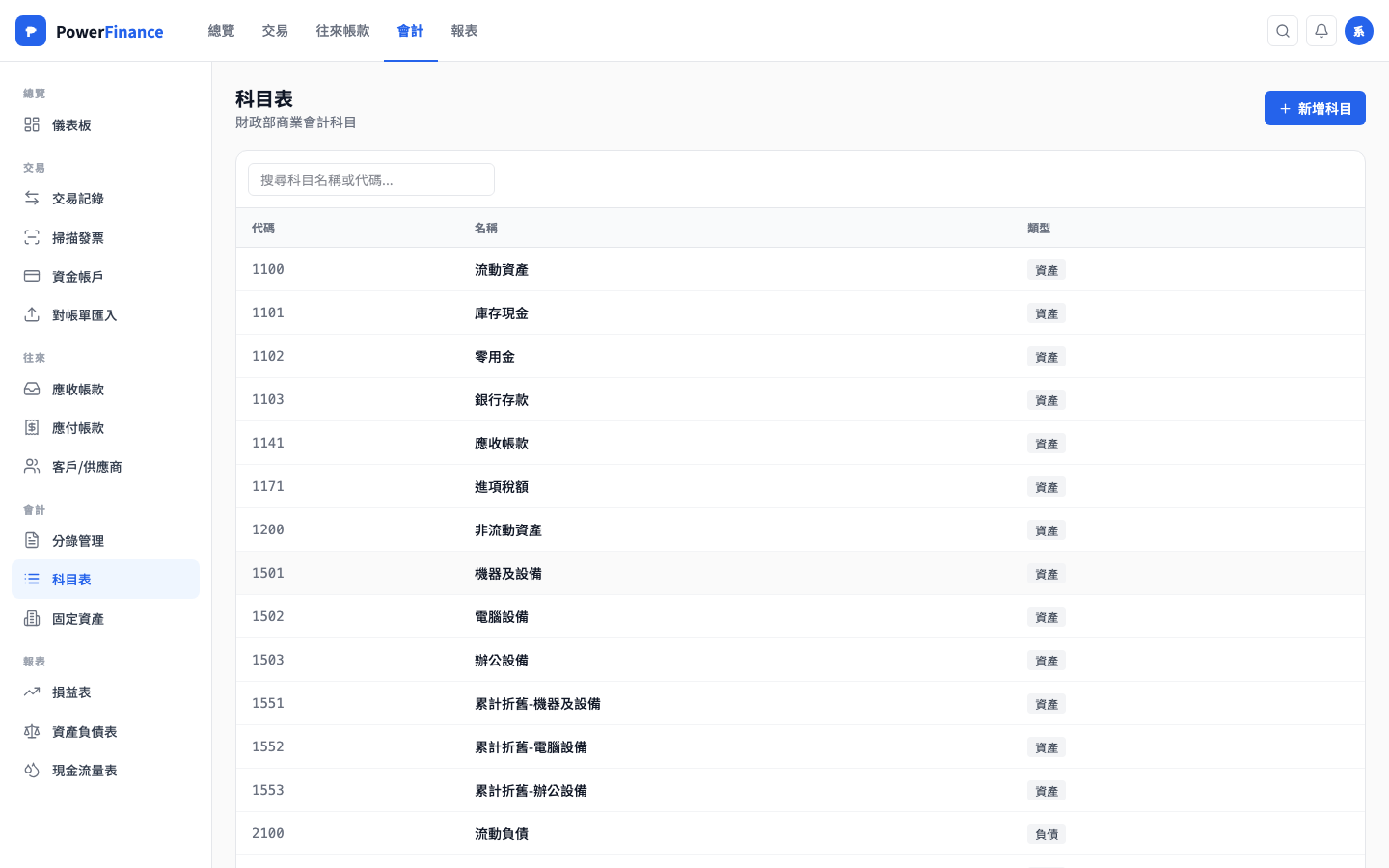Select the 損益表 income statement icon

(x=34, y=692)
